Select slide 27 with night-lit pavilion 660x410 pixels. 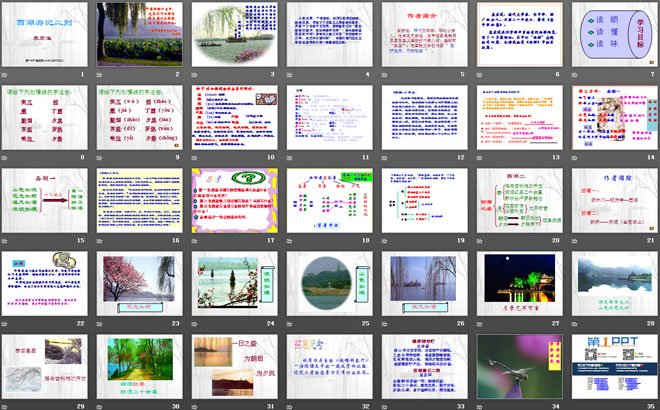pyautogui.click(x=518, y=283)
